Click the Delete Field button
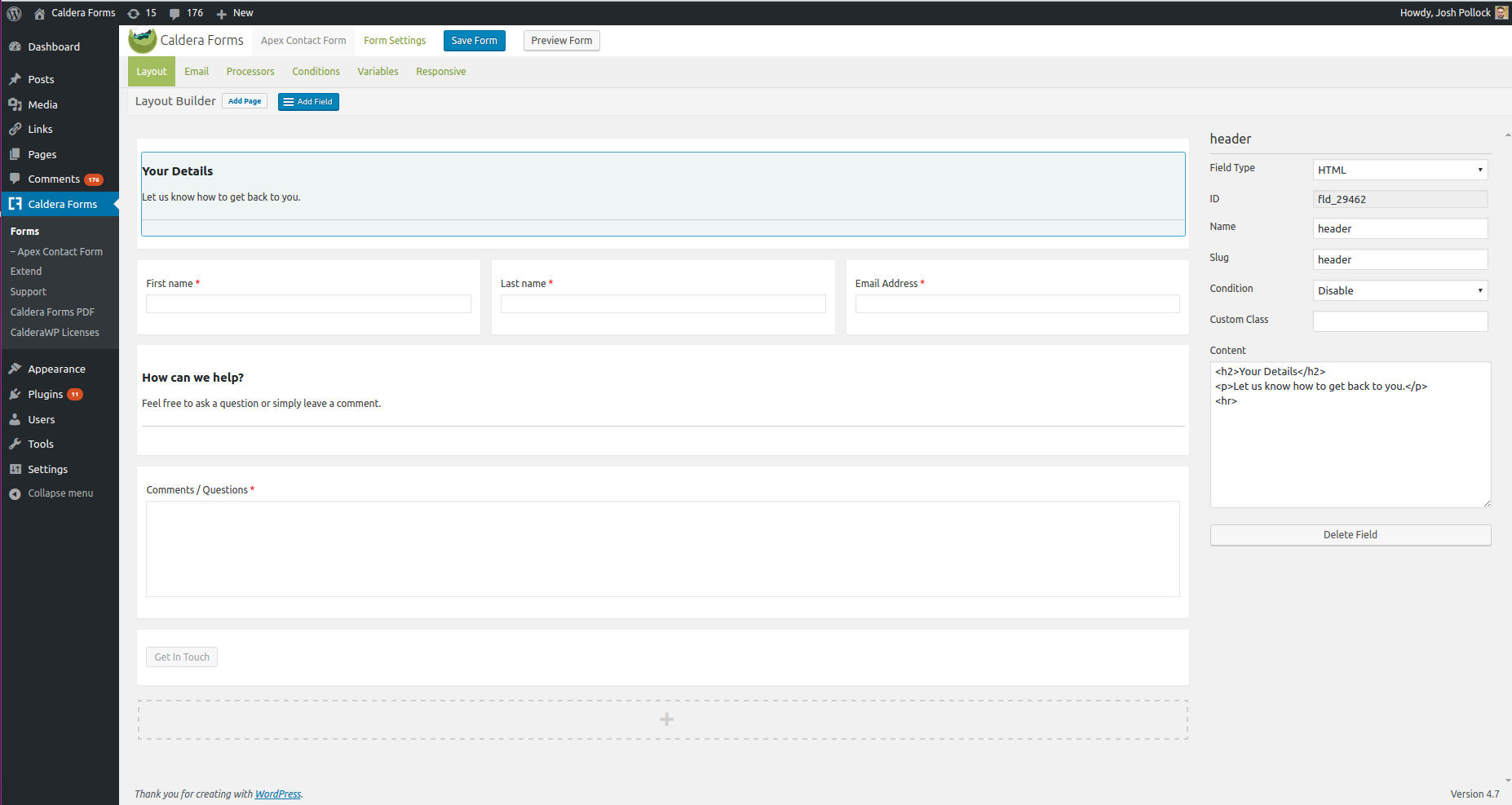The image size is (1512, 805). click(x=1350, y=535)
